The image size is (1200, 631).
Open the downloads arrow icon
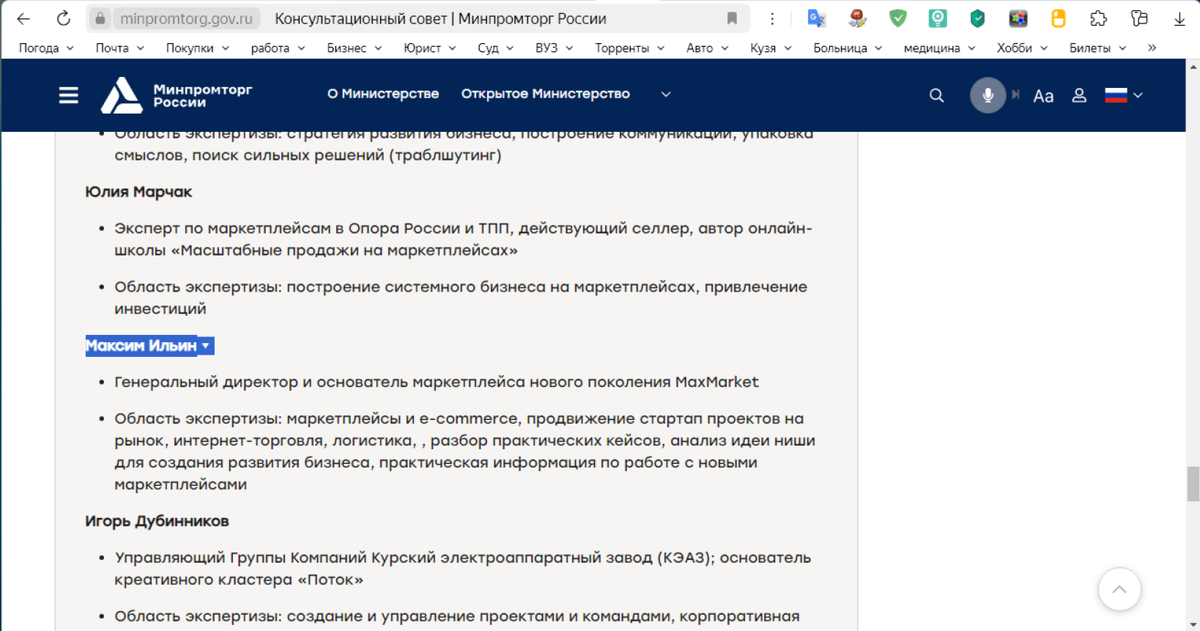(x=1178, y=18)
